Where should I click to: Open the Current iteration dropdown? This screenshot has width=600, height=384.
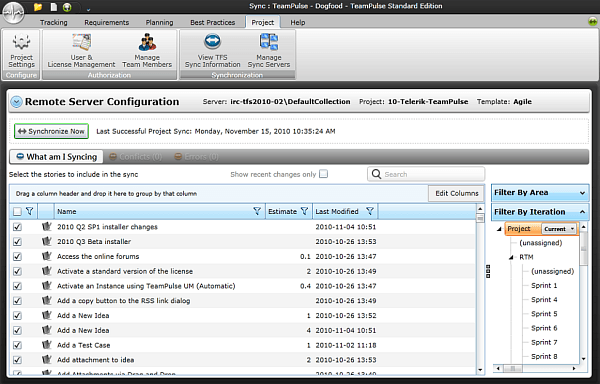pos(559,229)
